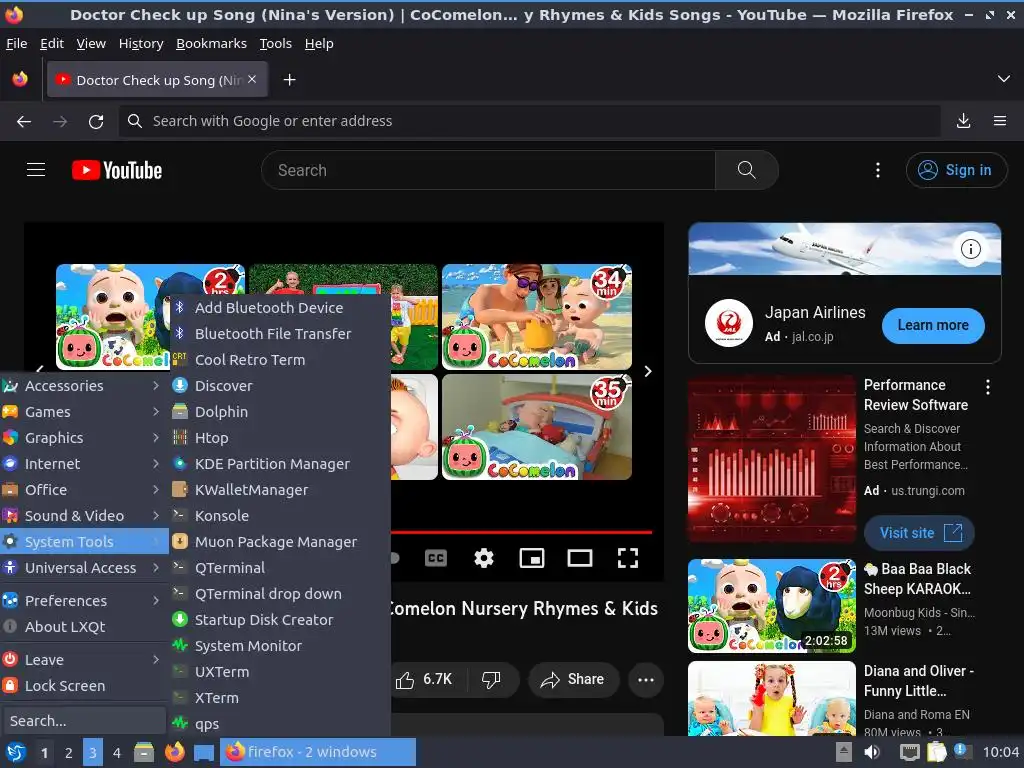1024x768 pixels.
Task: Open video settings gear icon
Action: (x=484, y=558)
